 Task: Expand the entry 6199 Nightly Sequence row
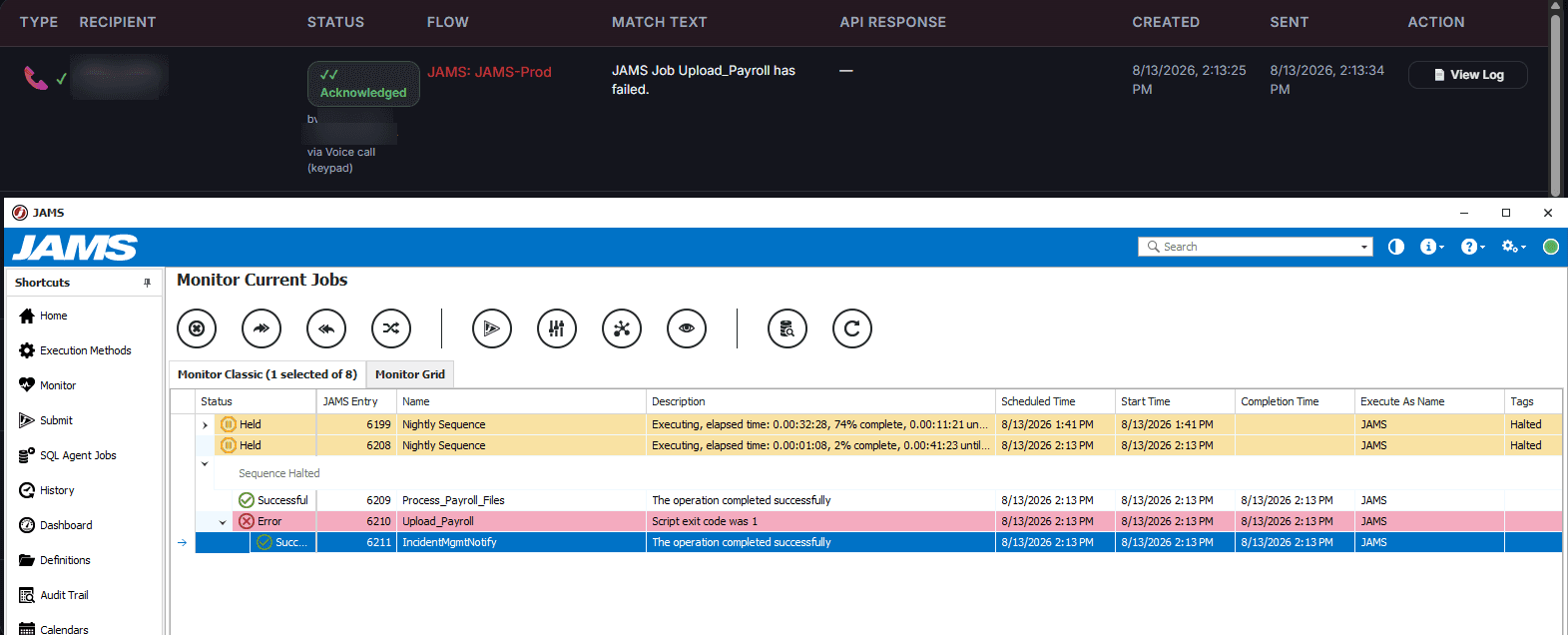click(x=206, y=425)
